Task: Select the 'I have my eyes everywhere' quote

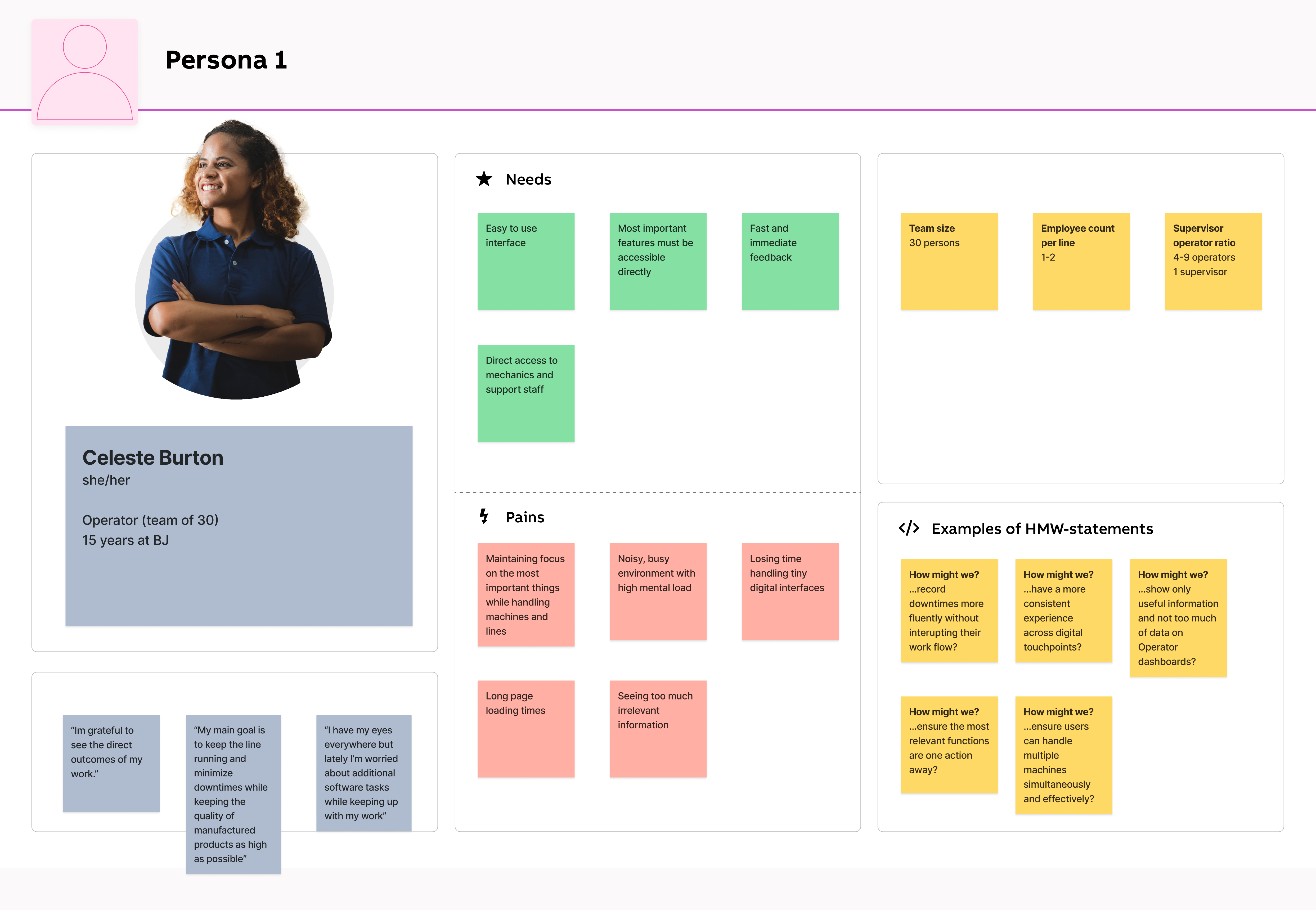Action: pos(364,773)
